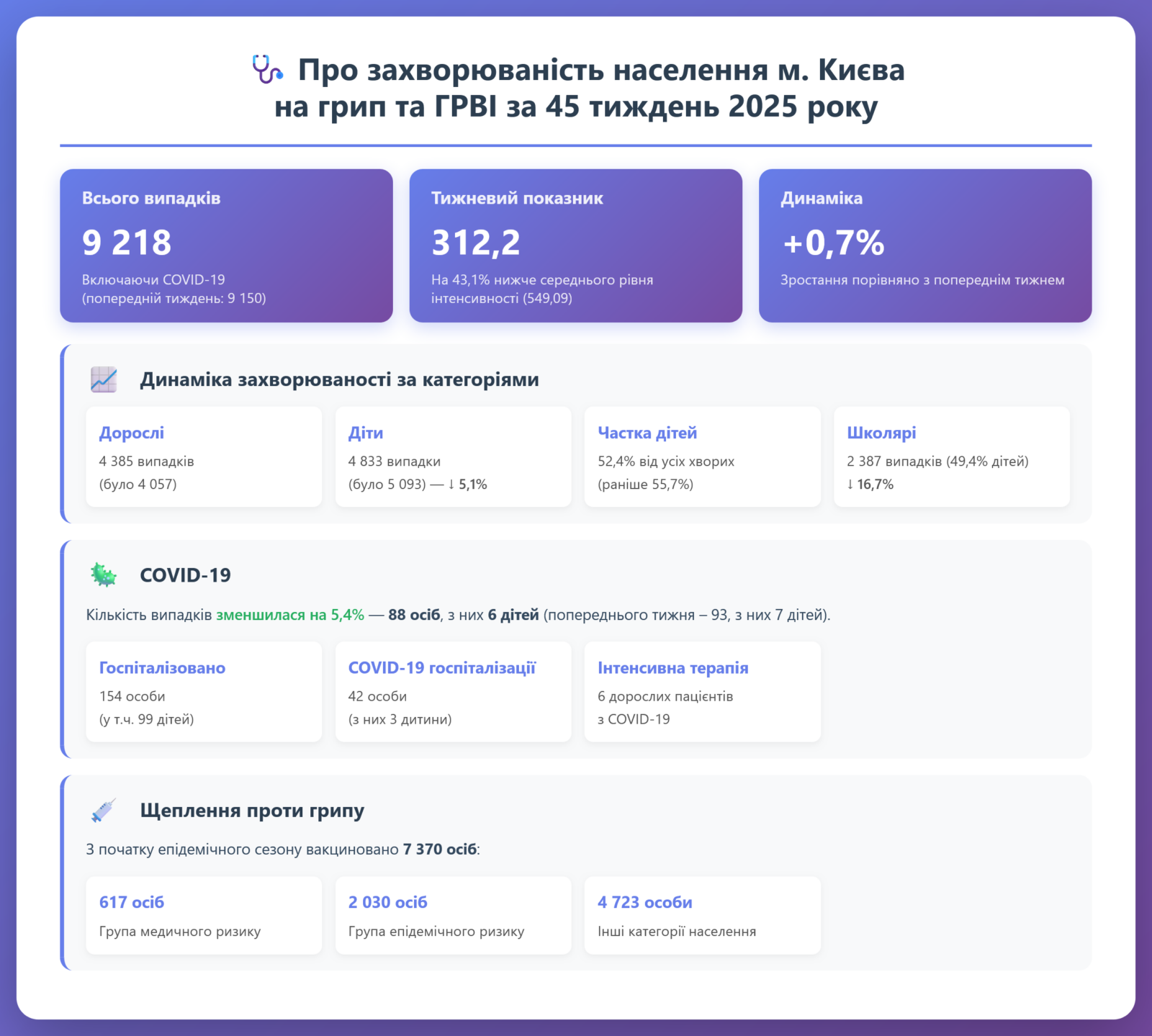The width and height of the screenshot is (1152, 1036).
Task: Click the "2 030 осіб" epidemic risk card
Action: [x=453, y=915]
